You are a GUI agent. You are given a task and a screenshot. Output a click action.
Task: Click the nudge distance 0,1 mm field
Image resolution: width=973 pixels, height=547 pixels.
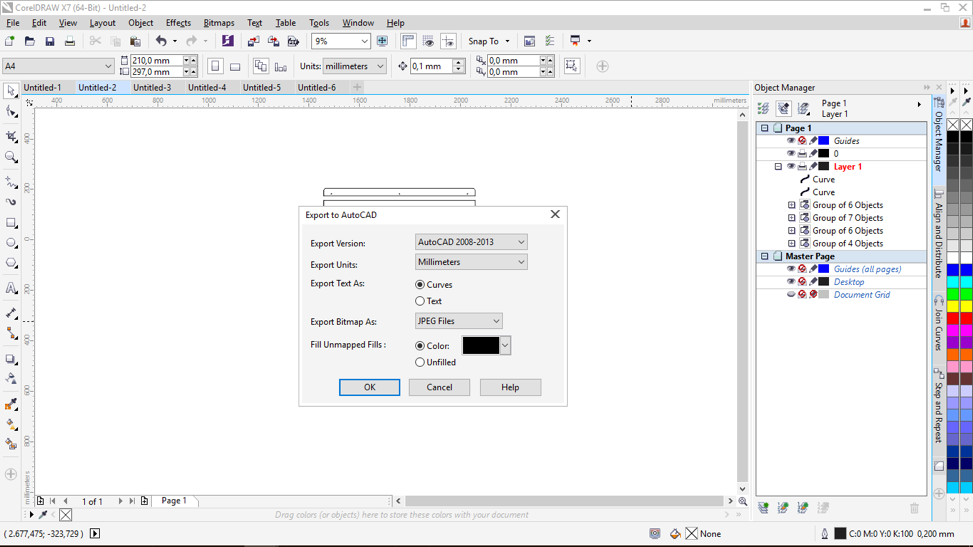[x=432, y=66]
